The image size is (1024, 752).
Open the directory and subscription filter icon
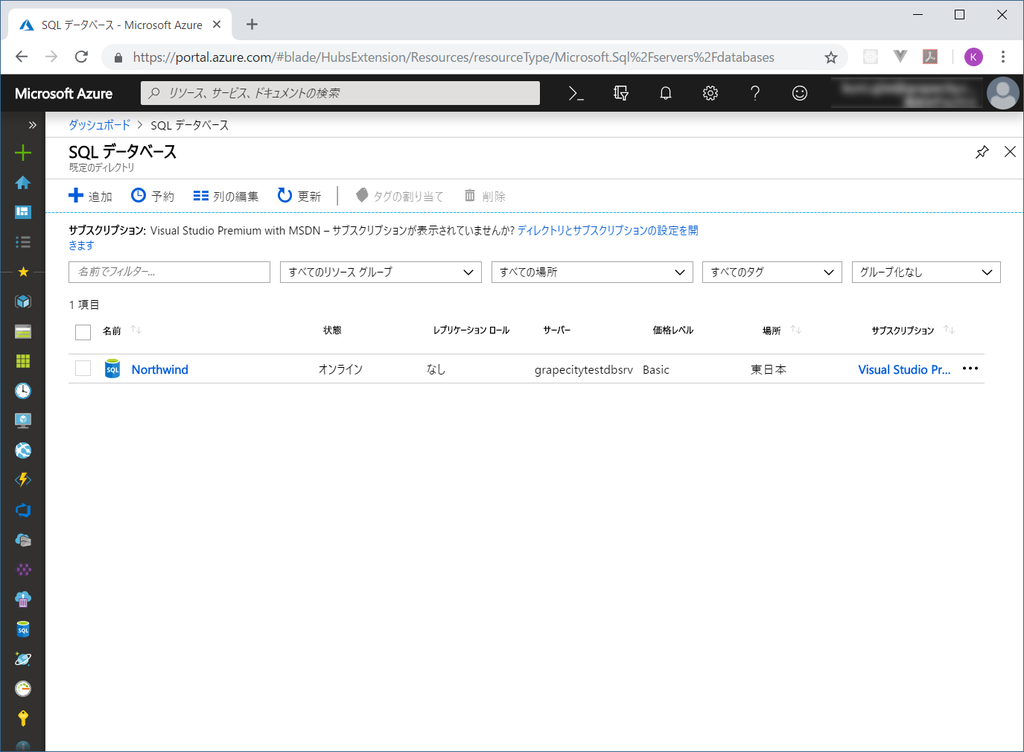click(x=620, y=93)
